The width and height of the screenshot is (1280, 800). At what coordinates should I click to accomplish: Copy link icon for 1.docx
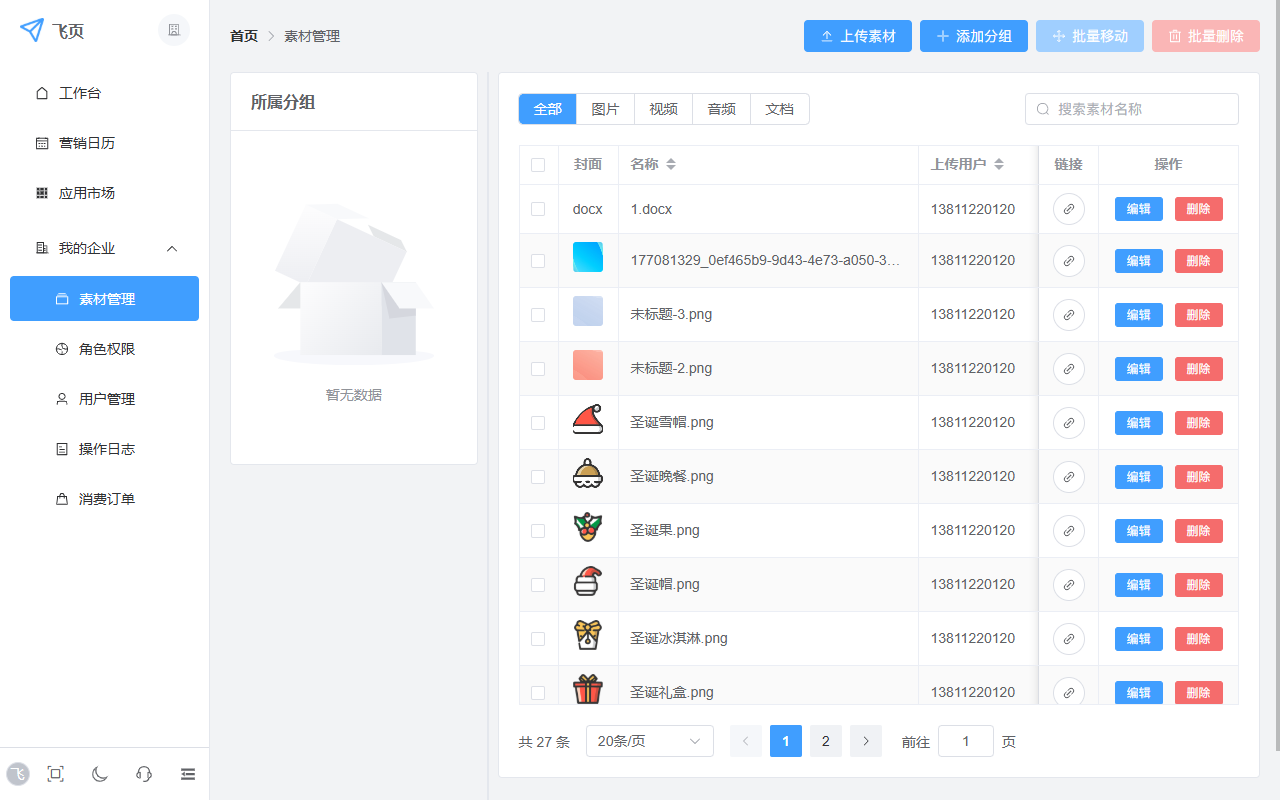pos(1068,209)
